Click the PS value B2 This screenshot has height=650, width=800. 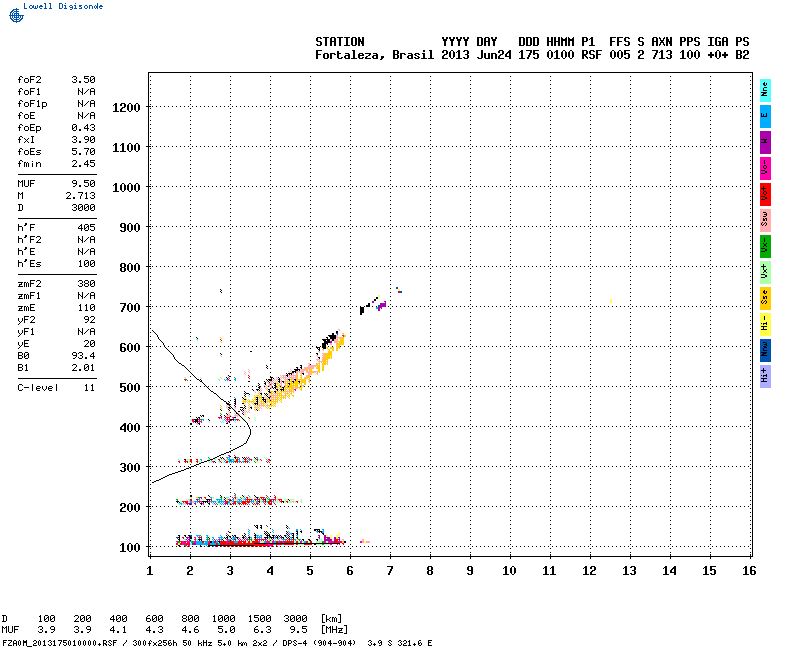742,55
